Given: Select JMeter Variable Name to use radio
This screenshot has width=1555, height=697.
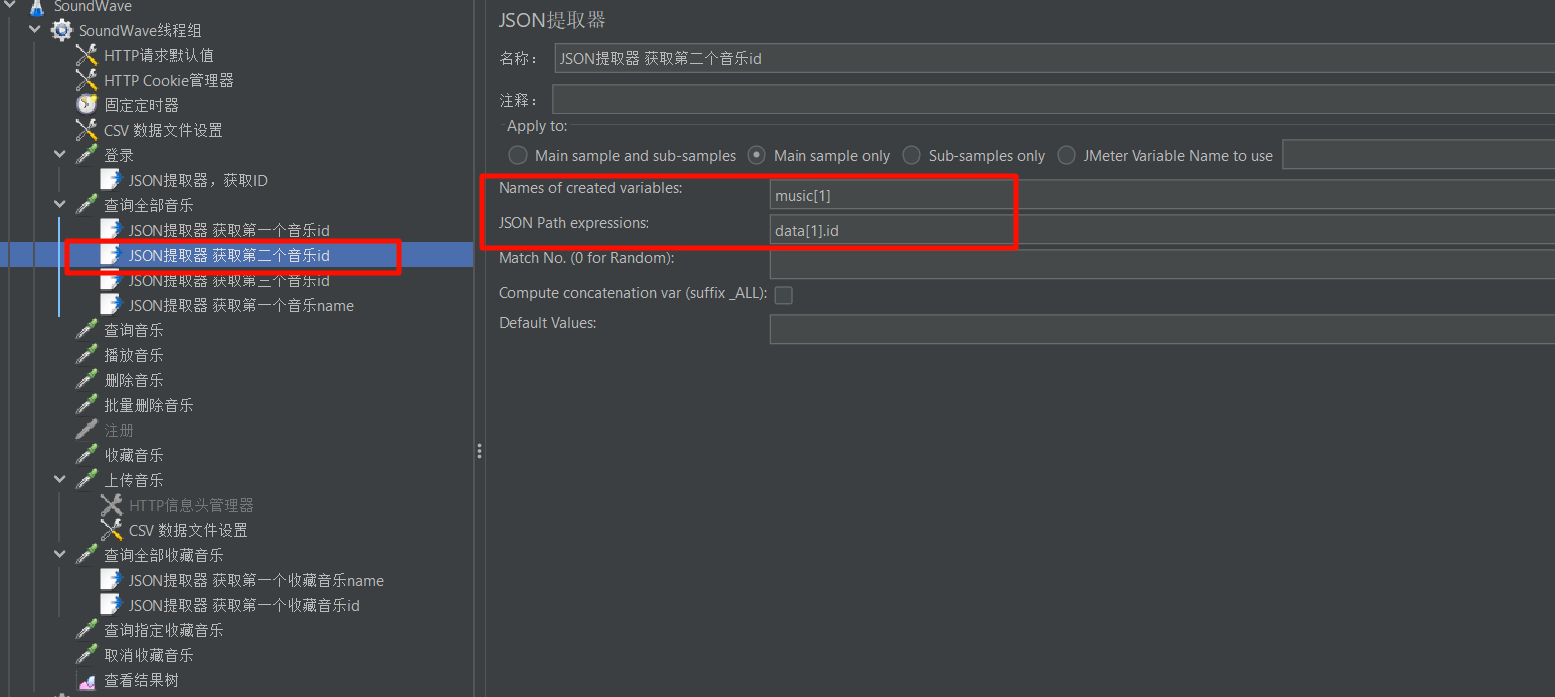Looking at the screenshot, I should tap(1067, 155).
